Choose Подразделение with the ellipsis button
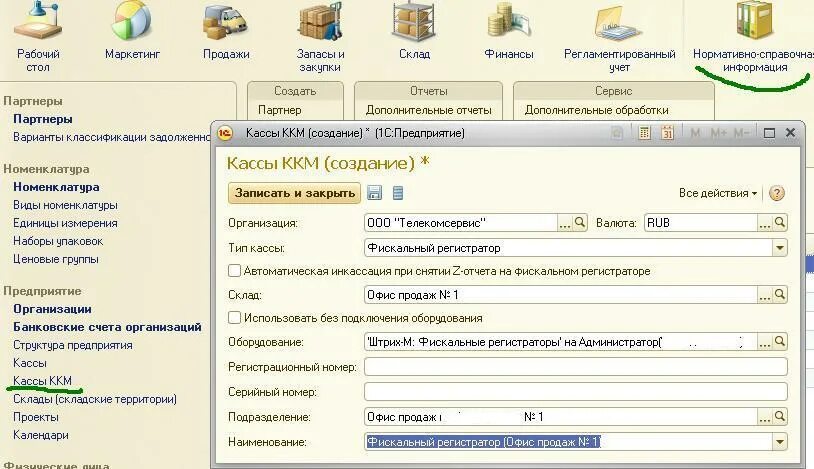The image size is (814, 469). click(x=765, y=417)
